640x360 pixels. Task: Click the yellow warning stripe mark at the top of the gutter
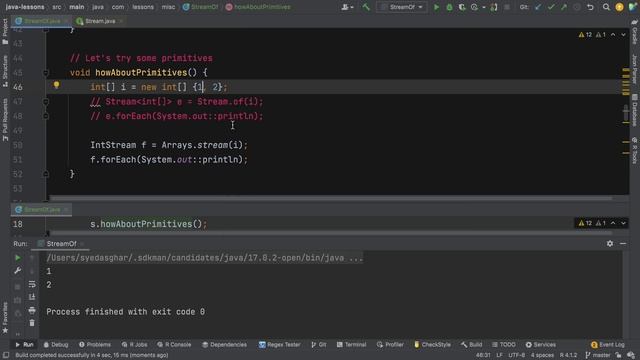pos(626,70)
